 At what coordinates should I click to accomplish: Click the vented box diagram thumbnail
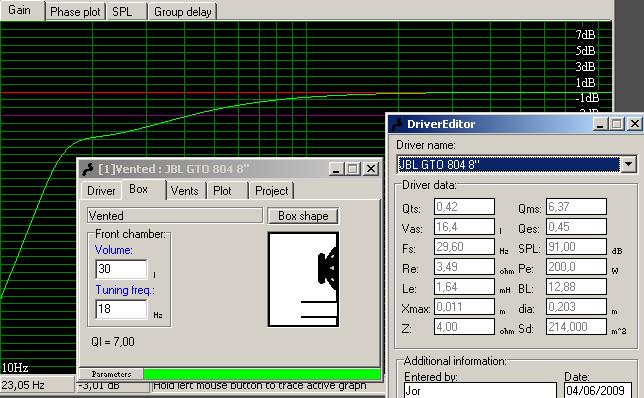[x=304, y=279]
